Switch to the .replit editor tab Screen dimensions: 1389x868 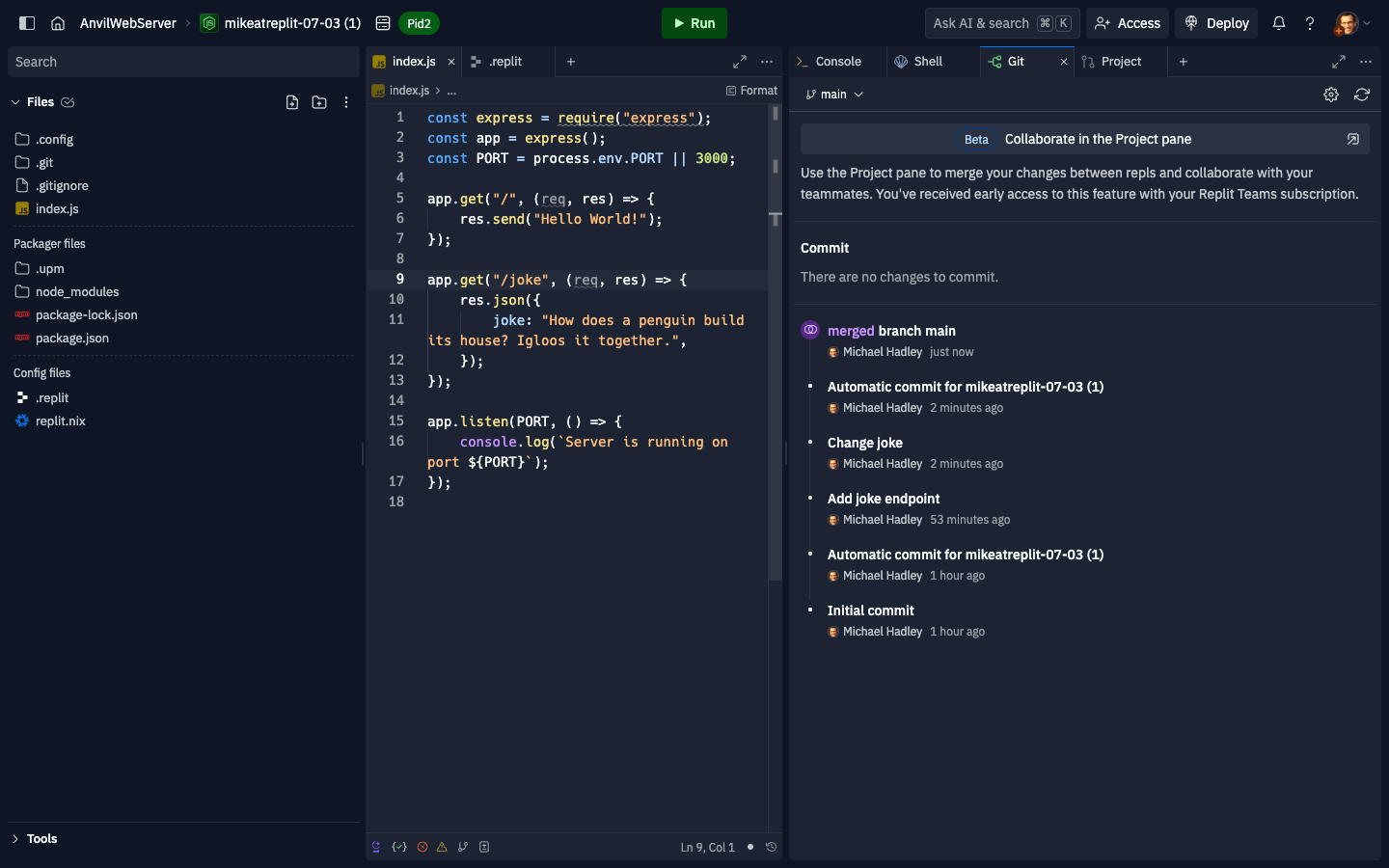[505, 62]
